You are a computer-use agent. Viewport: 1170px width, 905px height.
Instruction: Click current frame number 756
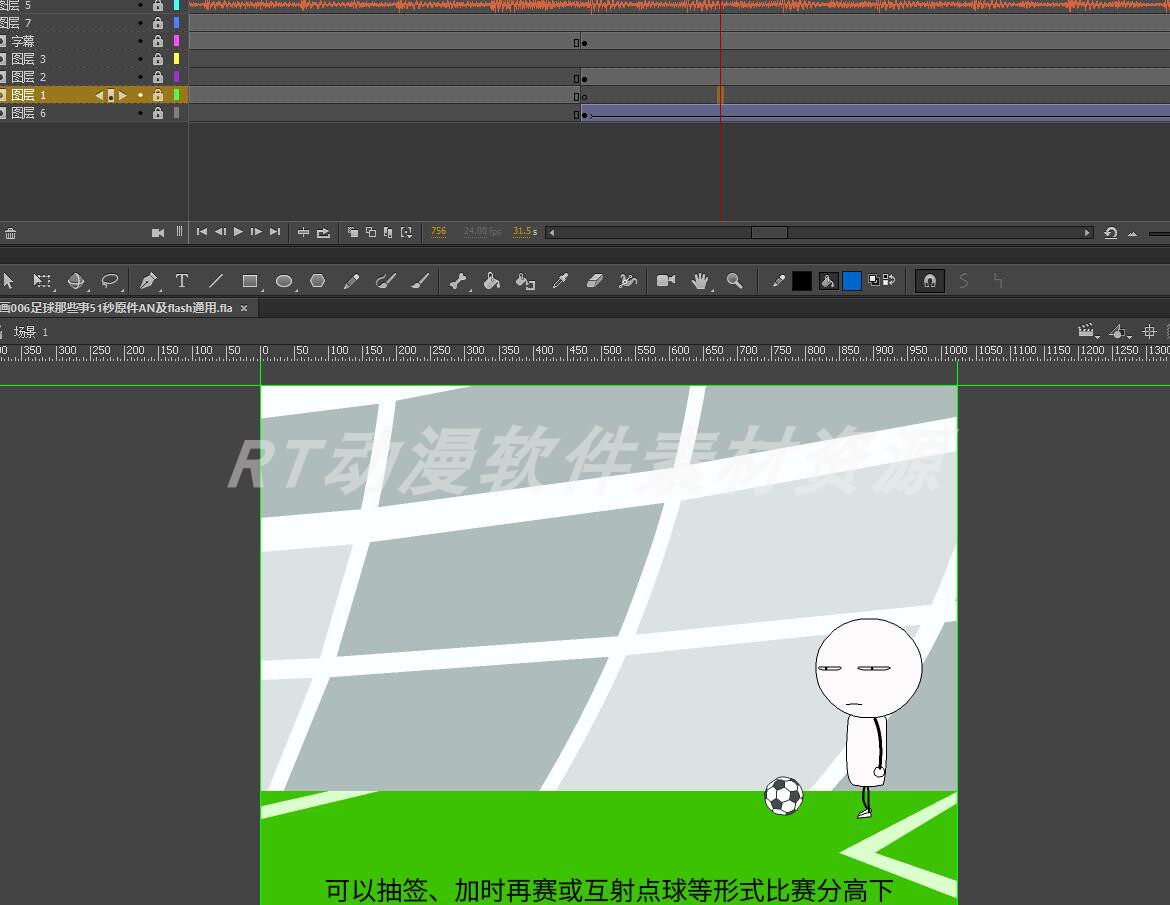[x=439, y=231]
